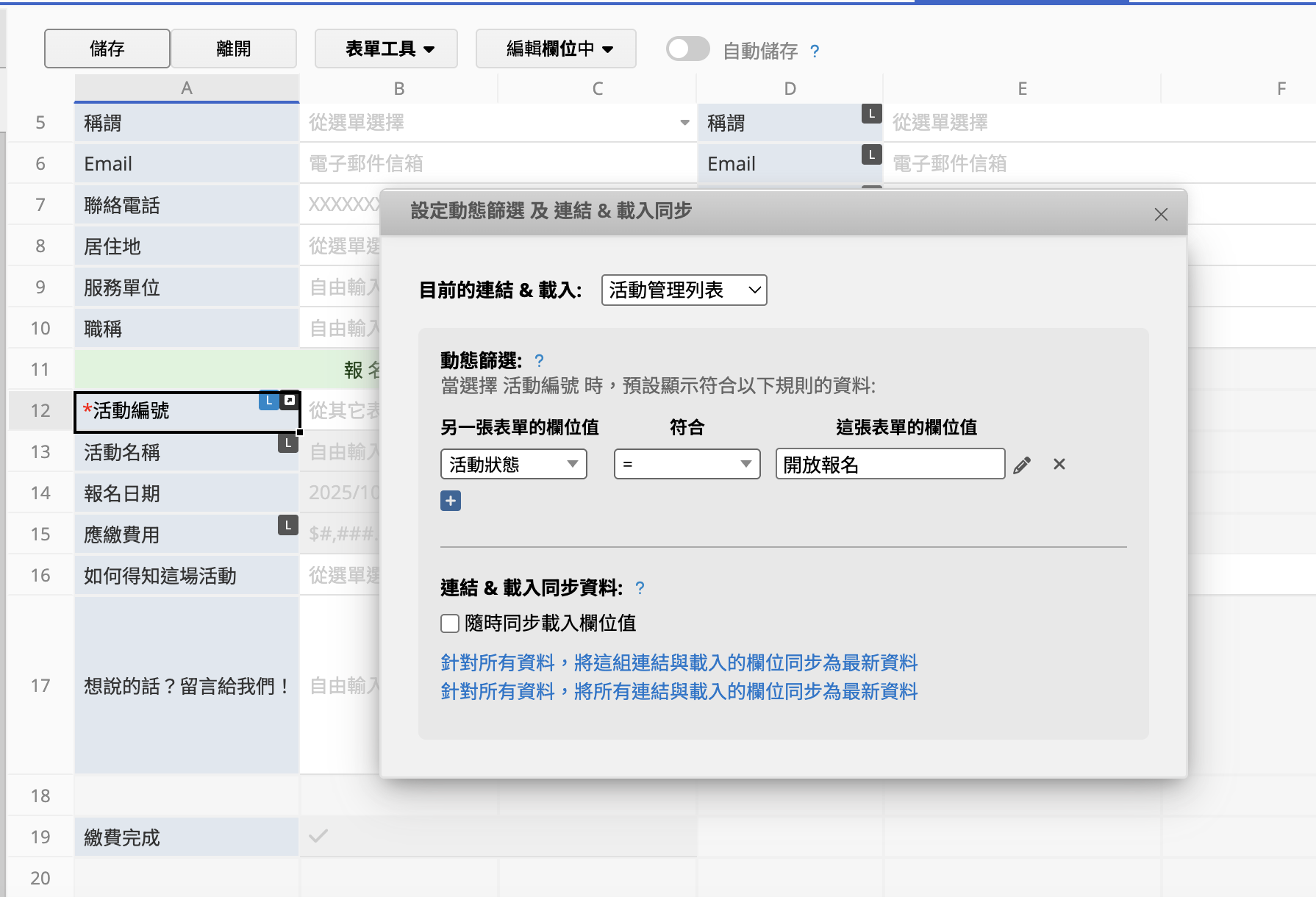Image resolution: width=1316 pixels, height=897 pixels.
Task: Click the help icon next to 動態篩選
Action: coord(539,360)
